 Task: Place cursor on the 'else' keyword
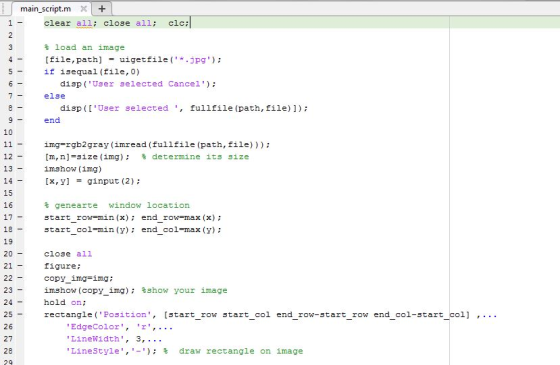click(55, 96)
